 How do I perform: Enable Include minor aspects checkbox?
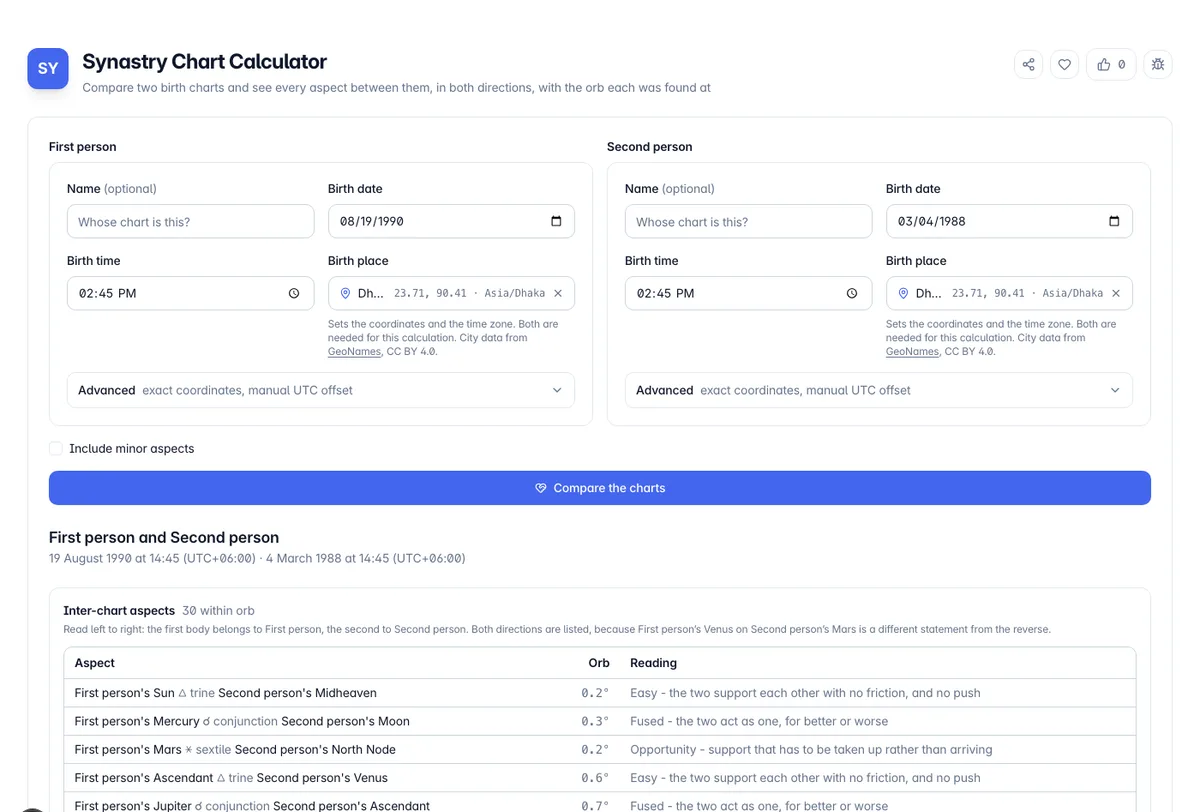click(x=56, y=448)
